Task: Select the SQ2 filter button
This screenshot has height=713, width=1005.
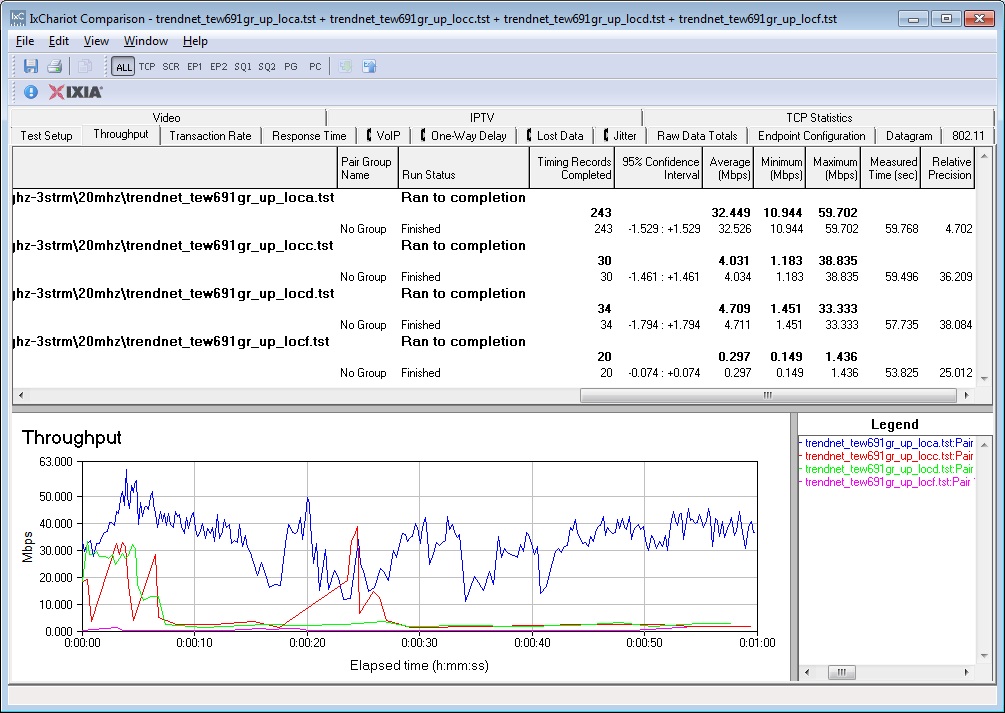Action: pyautogui.click(x=267, y=67)
